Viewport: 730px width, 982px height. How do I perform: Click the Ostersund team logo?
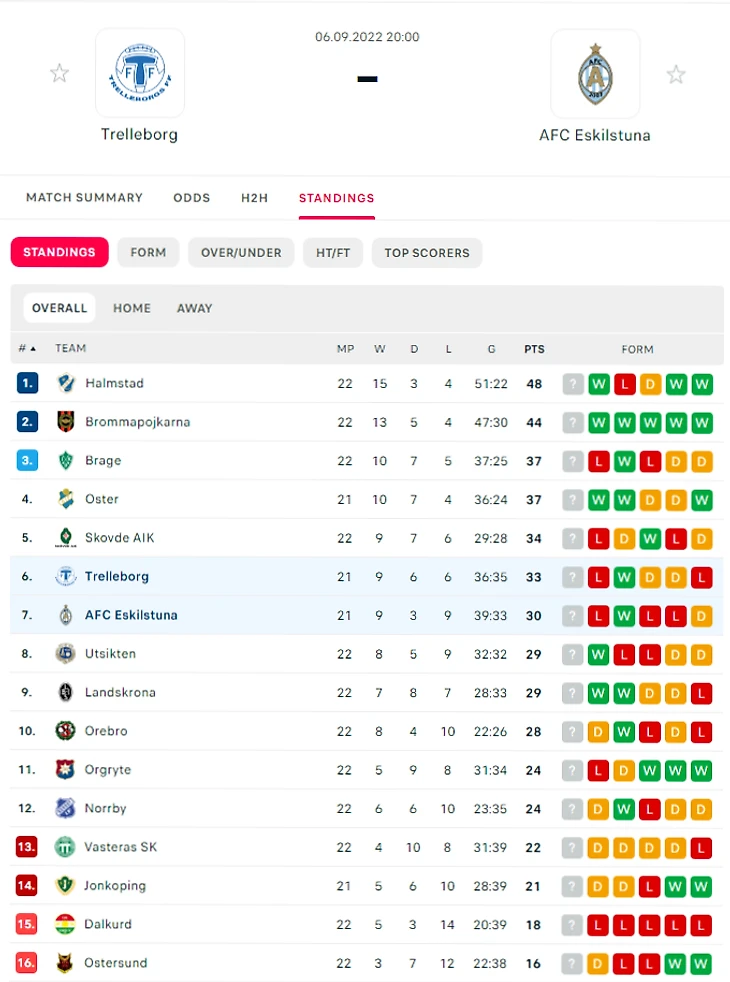(x=65, y=963)
